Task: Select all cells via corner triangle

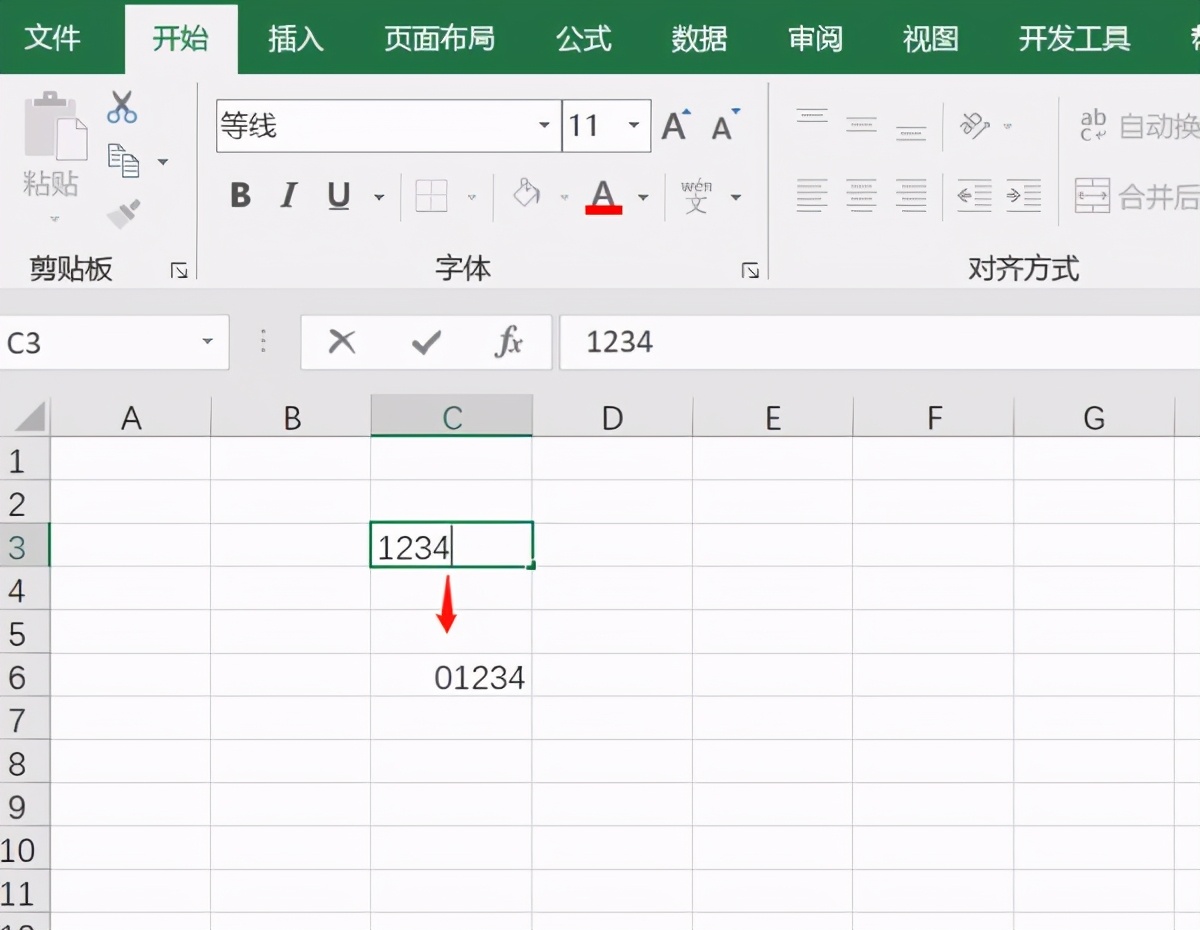Action: click(29, 416)
